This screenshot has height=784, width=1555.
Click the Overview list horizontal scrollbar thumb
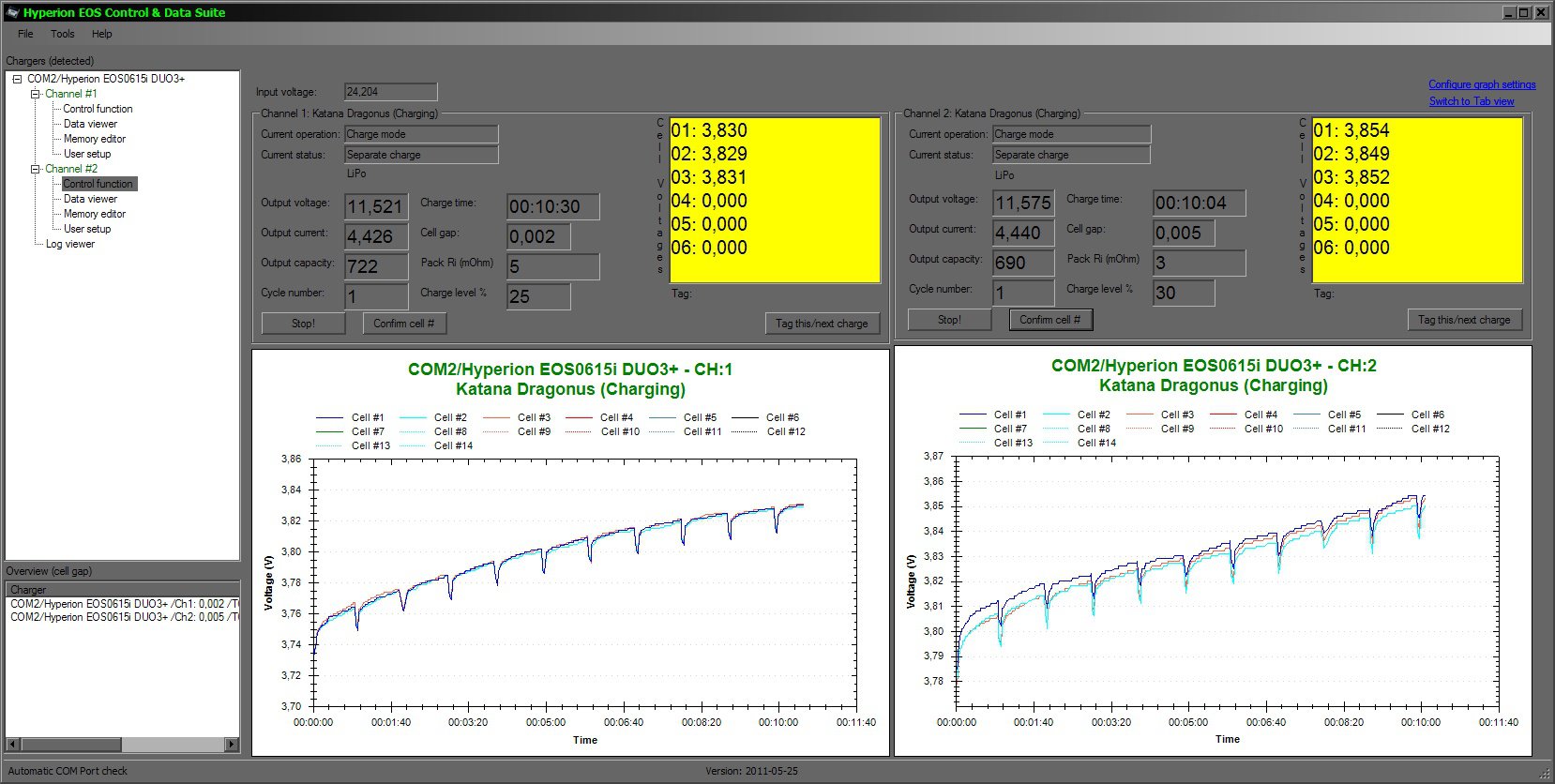pyautogui.click(x=70, y=745)
